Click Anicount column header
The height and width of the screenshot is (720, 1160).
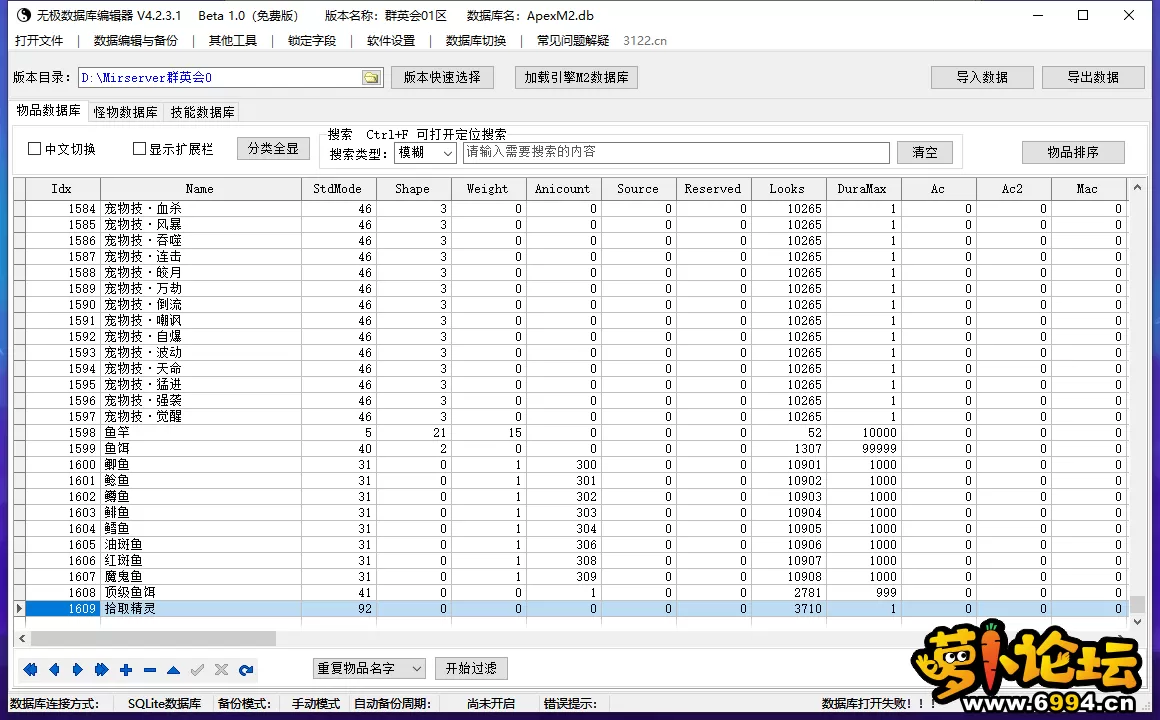[x=564, y=189]
